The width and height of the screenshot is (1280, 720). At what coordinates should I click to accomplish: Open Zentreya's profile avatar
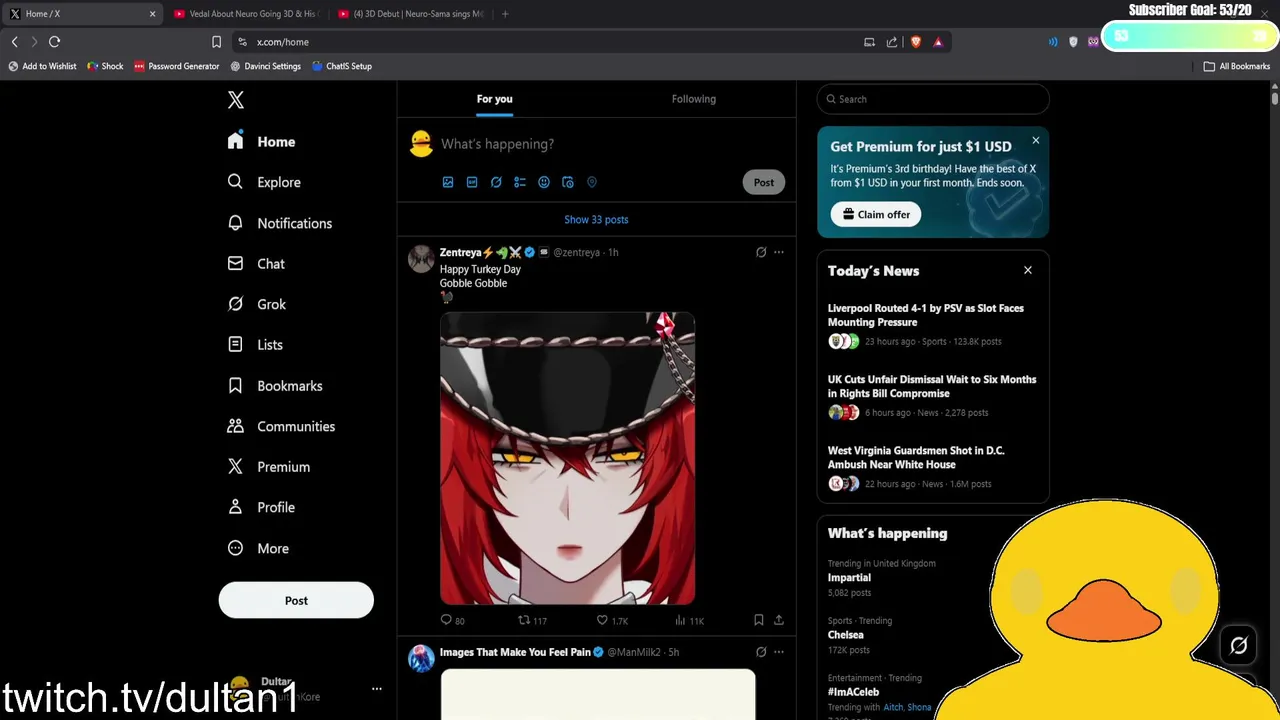point(421,258)
